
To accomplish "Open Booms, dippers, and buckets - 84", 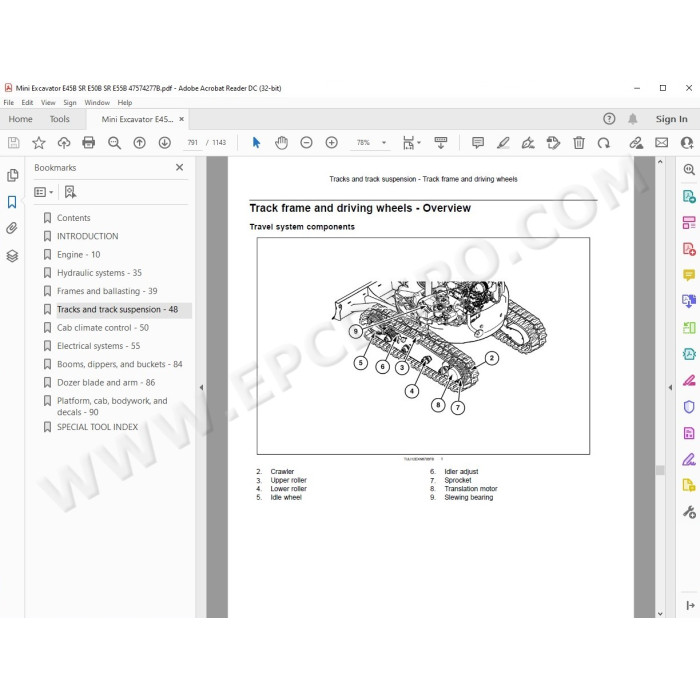I will click(120, 364).
